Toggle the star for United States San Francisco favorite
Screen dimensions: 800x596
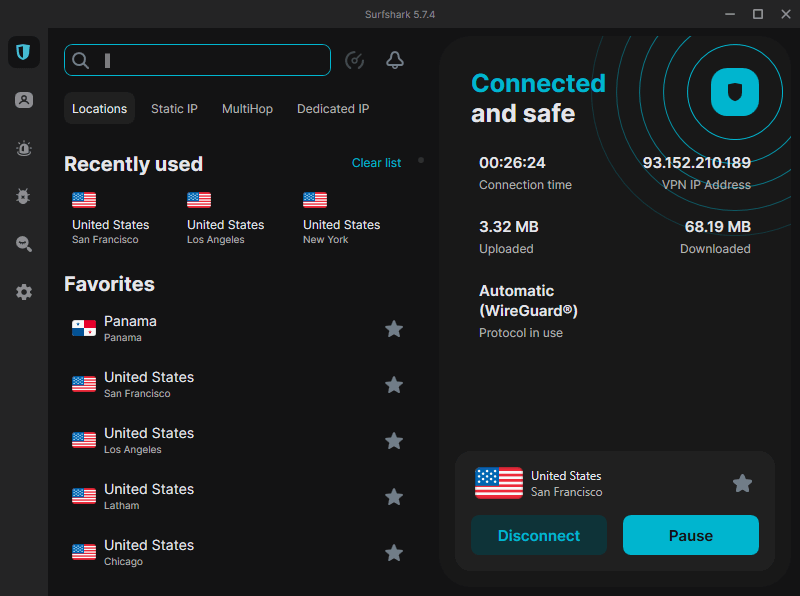click(394, 385)
